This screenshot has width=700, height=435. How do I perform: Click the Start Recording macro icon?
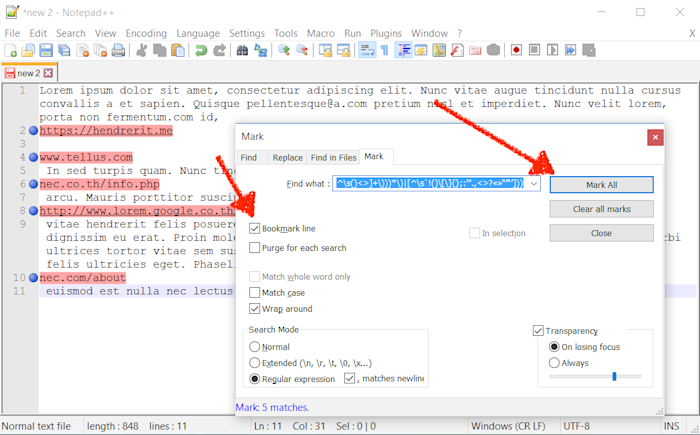pyautogui.click(x=517, y=50)
